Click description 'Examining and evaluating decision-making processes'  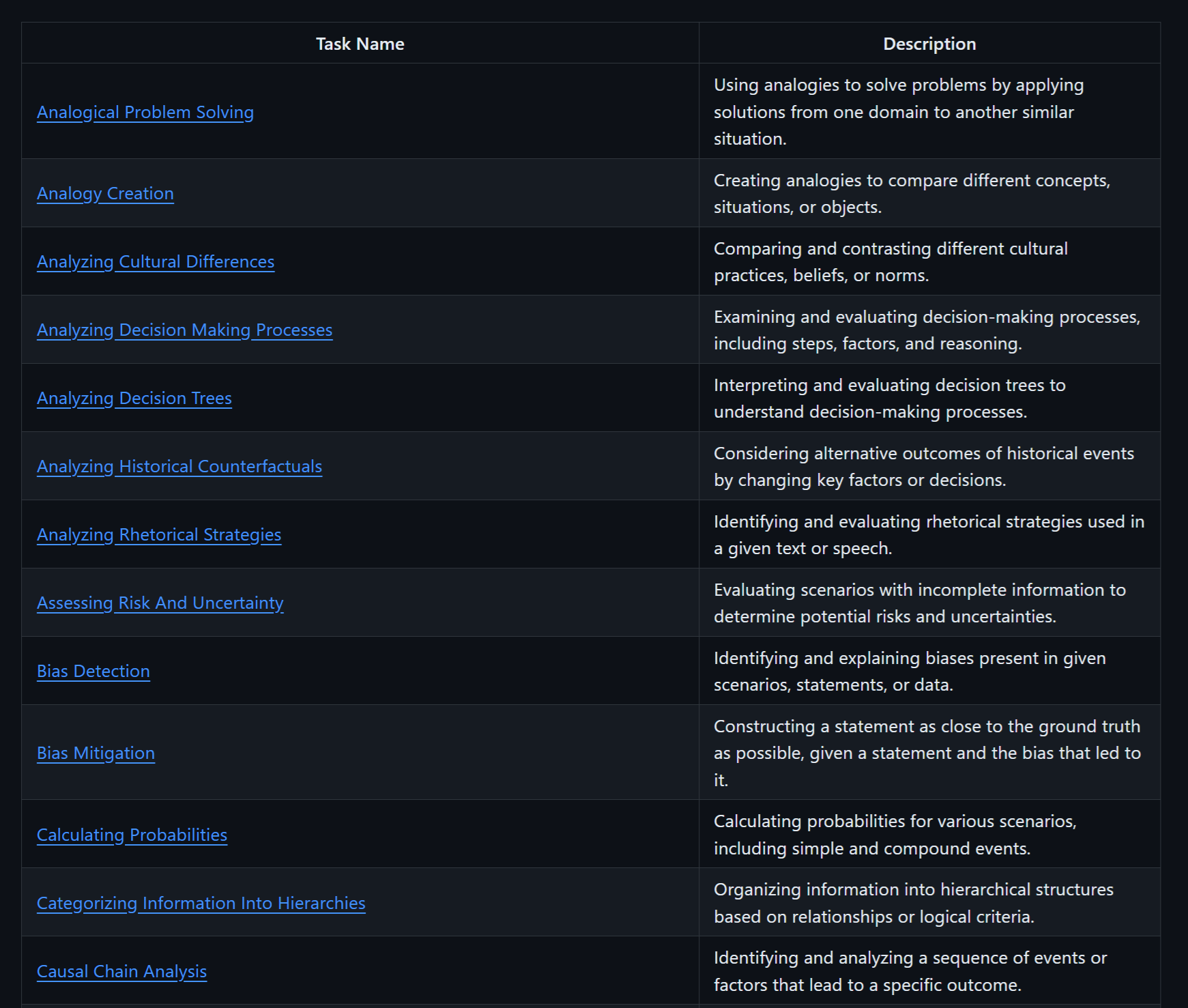tap(927, 330)
